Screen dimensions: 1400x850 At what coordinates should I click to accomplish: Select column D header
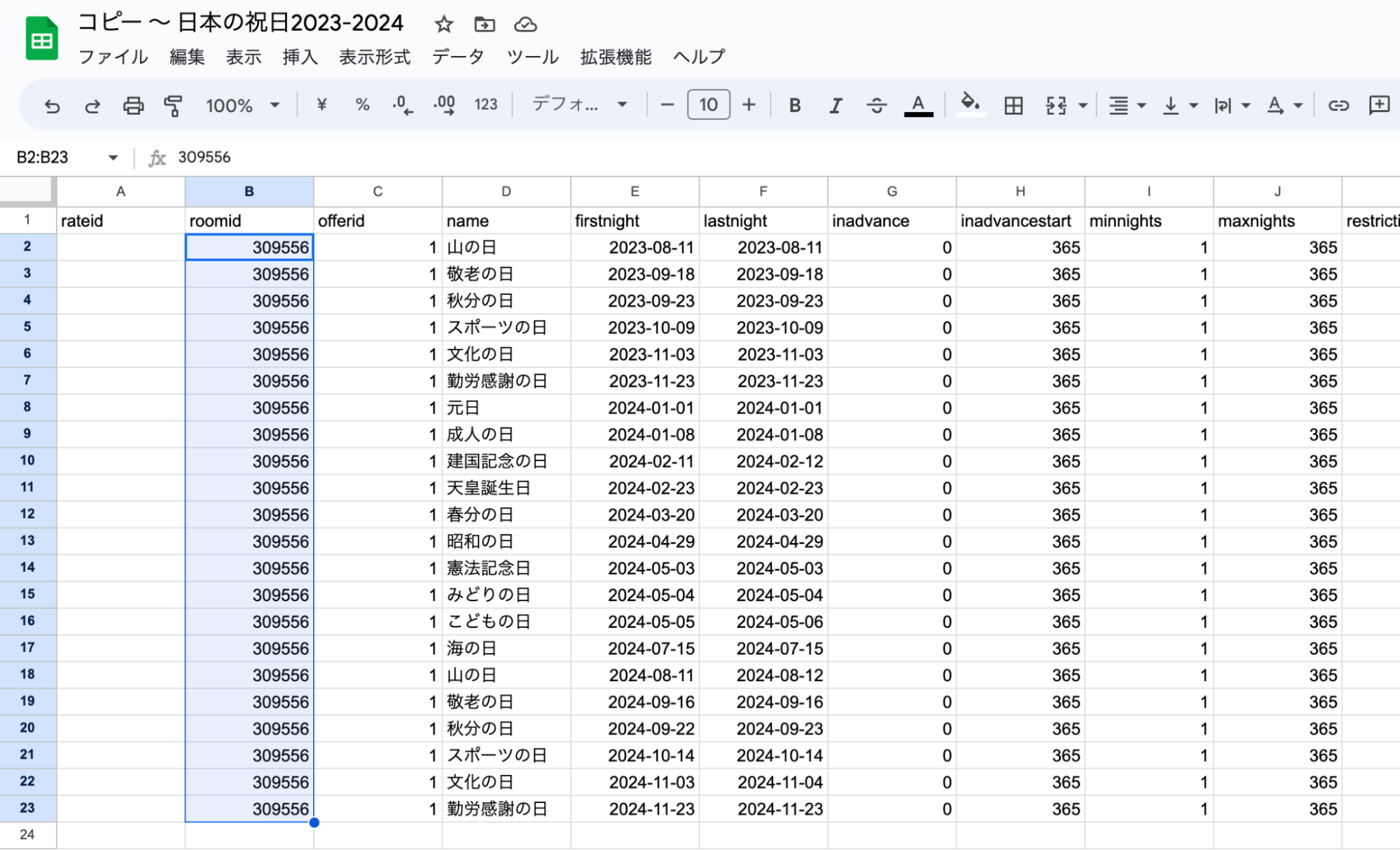[x=506, y=191]
